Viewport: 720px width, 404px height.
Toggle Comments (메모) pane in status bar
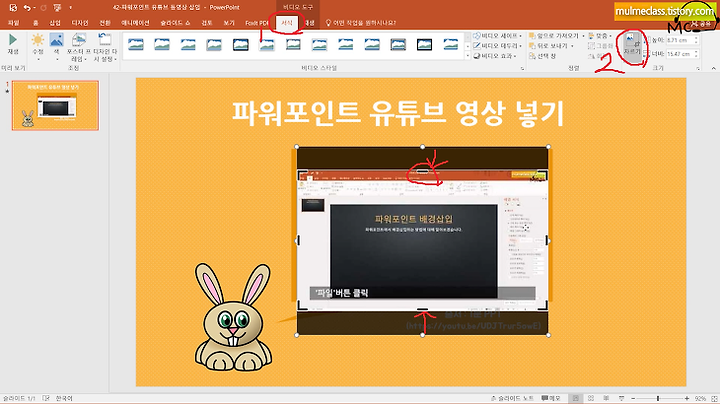click(x=551, y=398)
